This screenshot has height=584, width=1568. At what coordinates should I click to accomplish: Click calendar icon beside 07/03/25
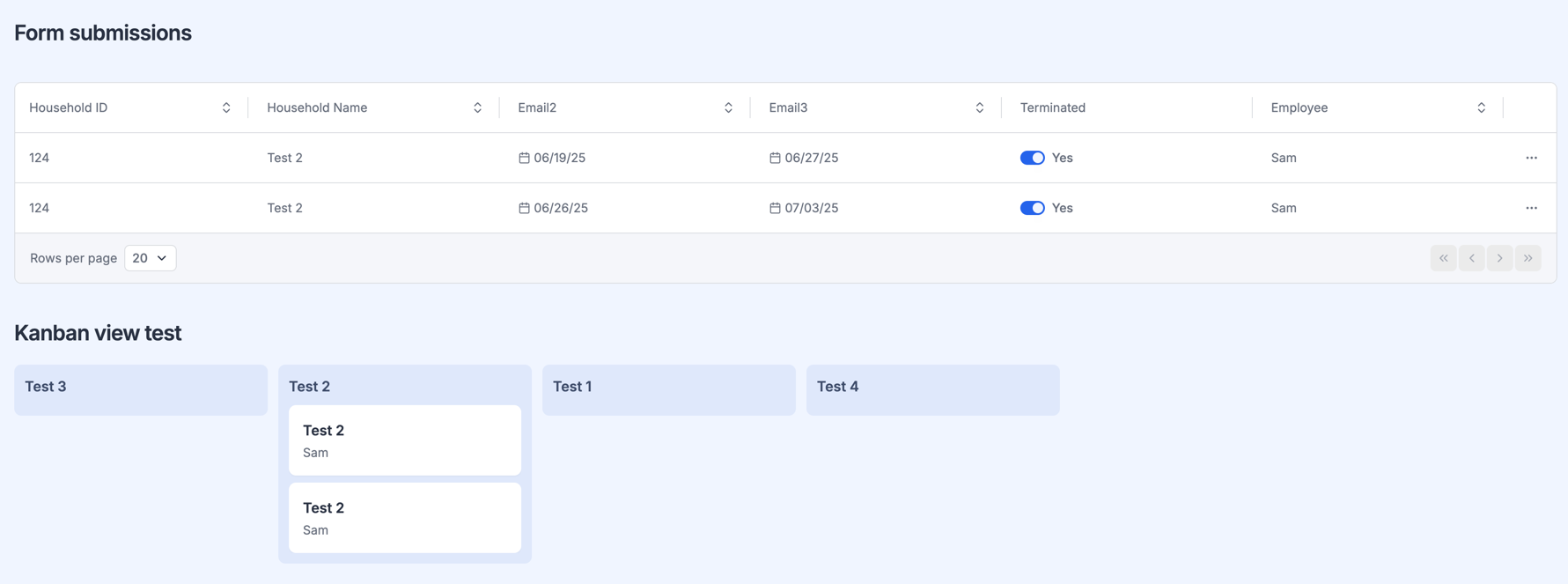coord(775,208)
